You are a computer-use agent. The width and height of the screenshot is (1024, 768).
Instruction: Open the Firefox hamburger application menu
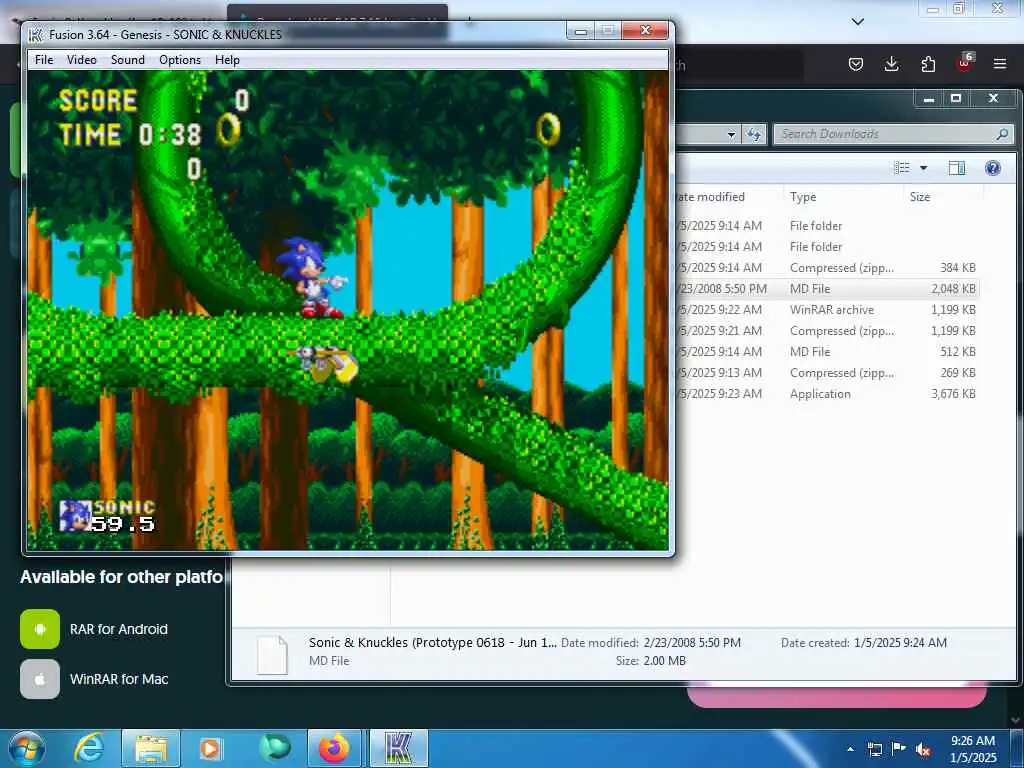[x=1000, y=64]
